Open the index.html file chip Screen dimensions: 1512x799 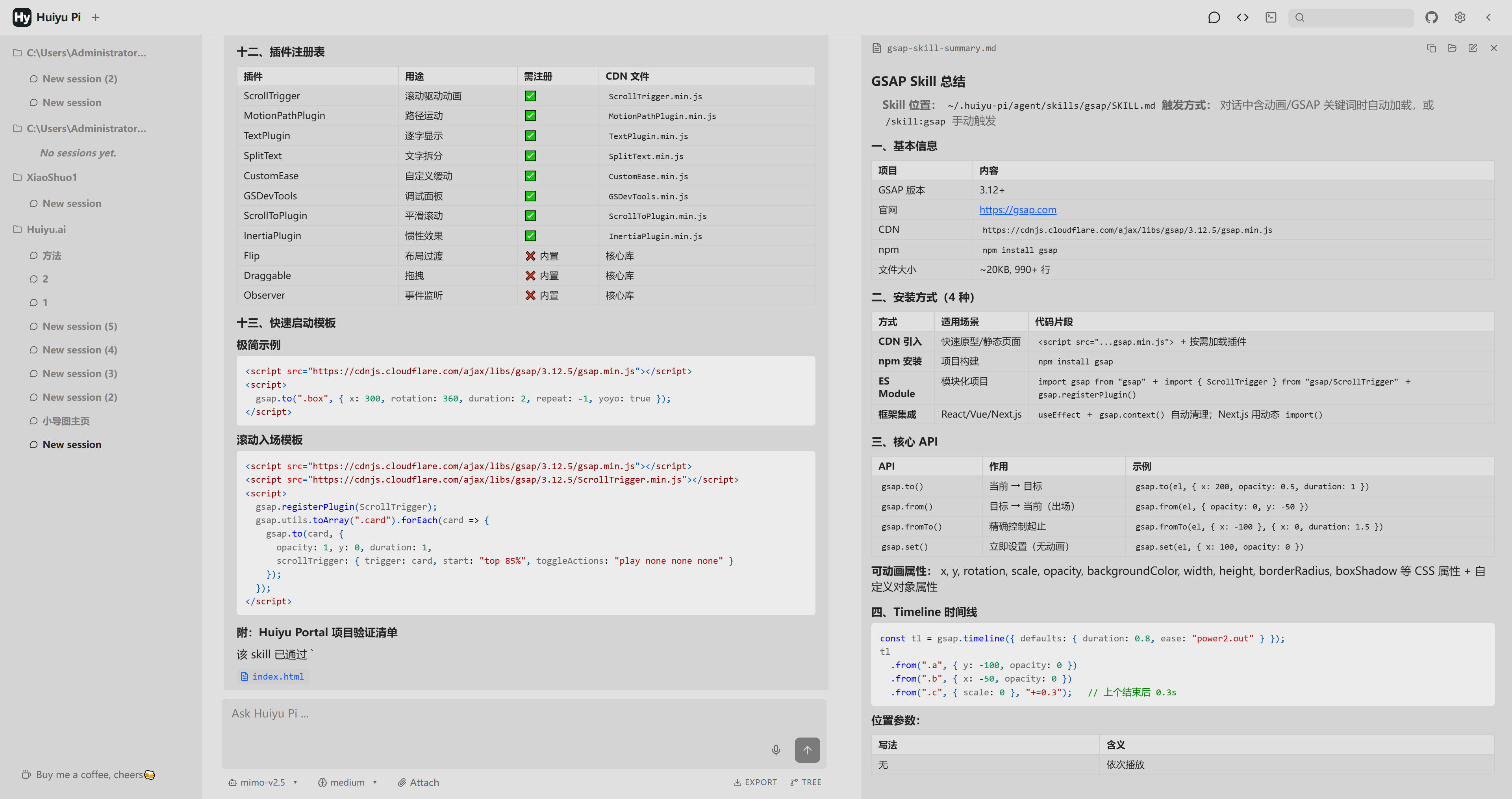[272, 677]
